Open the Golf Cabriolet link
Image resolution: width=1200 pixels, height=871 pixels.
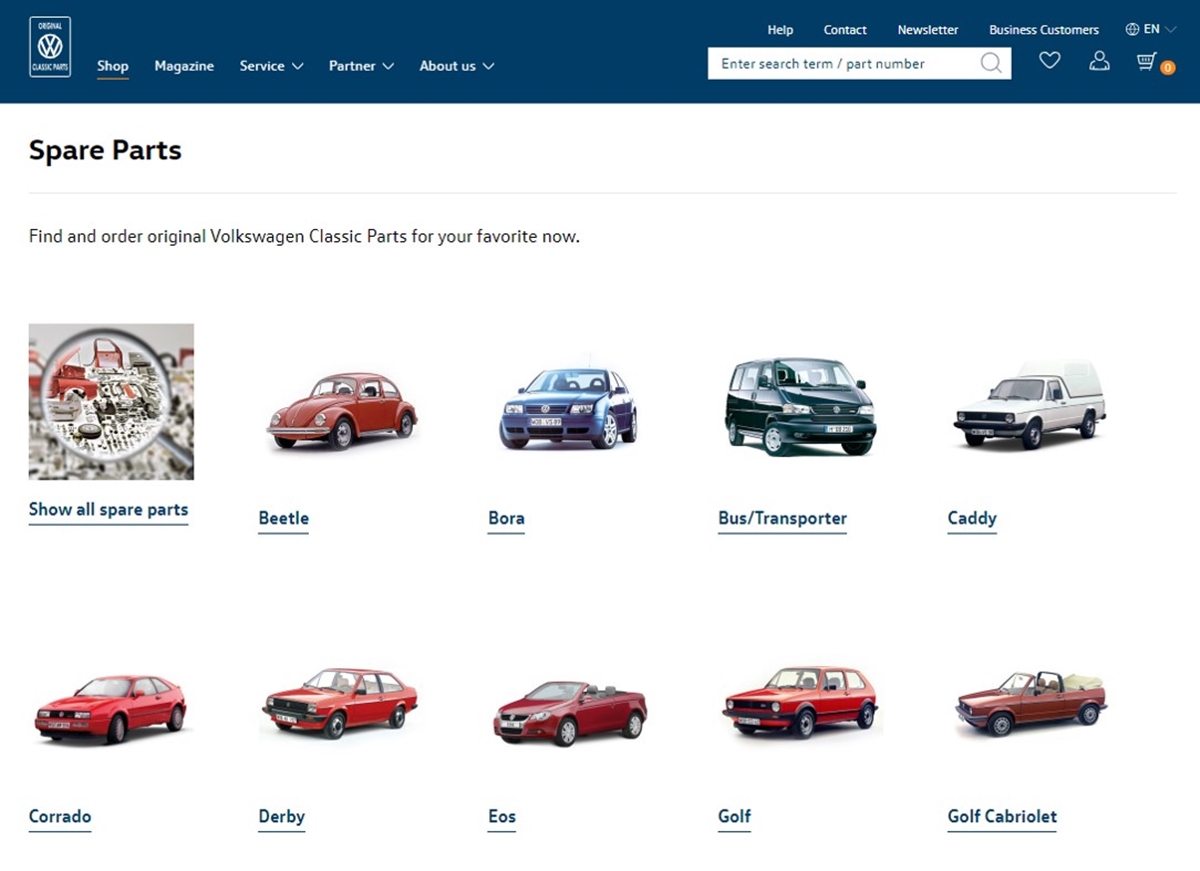tap(1002, 816)
